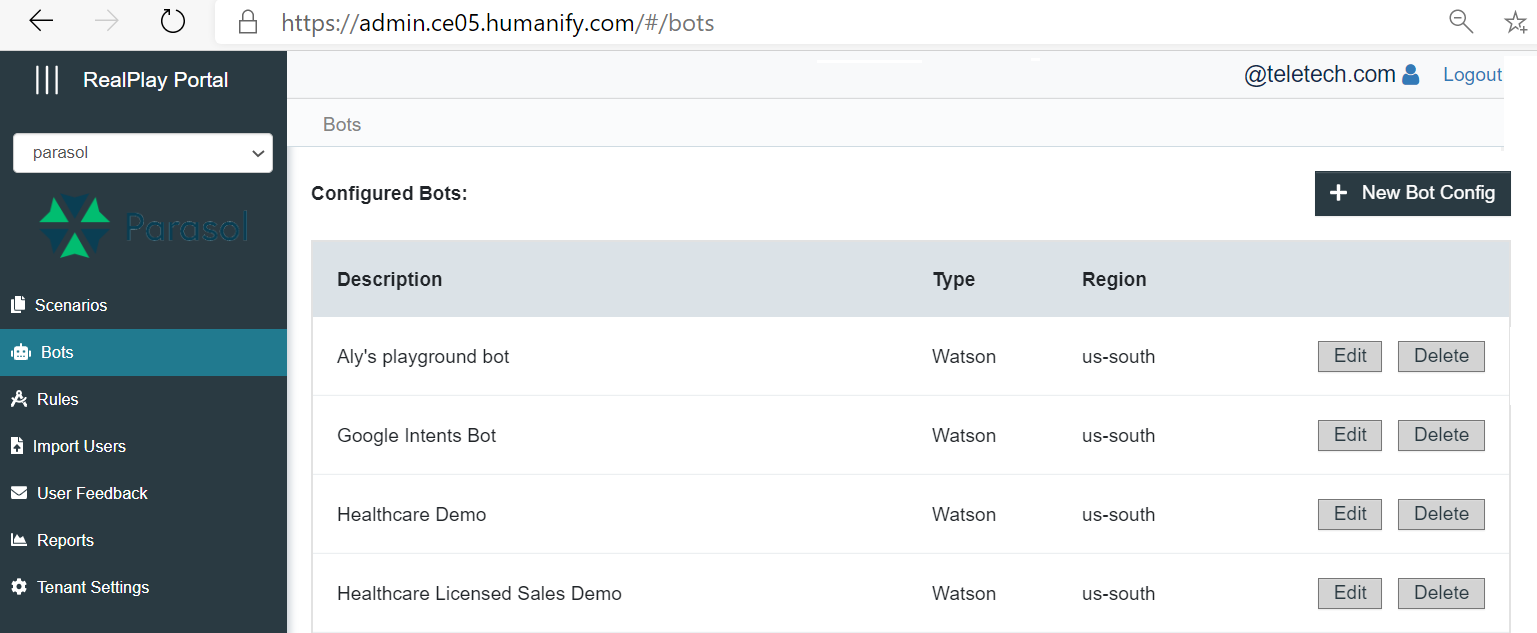This screenshot has height=633, width=1537.
Task: Click the Bots robot icon
Action: pos(20,352)
